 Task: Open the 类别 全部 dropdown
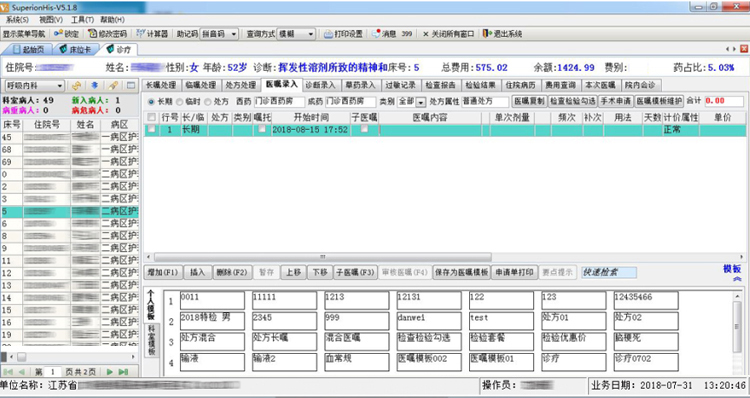coord(421,102)
